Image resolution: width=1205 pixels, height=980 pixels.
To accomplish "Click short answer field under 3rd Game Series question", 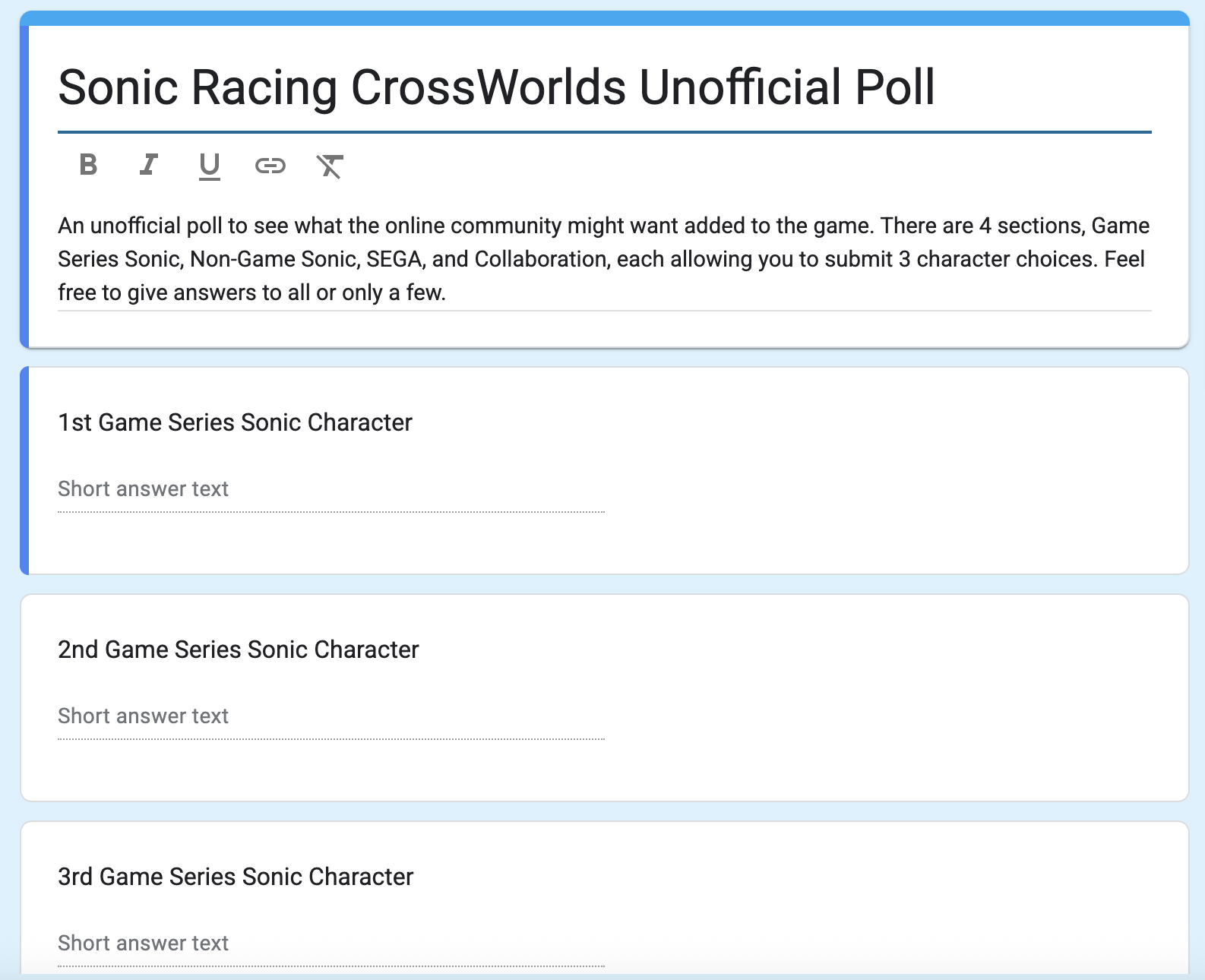I will pos(331,944).
